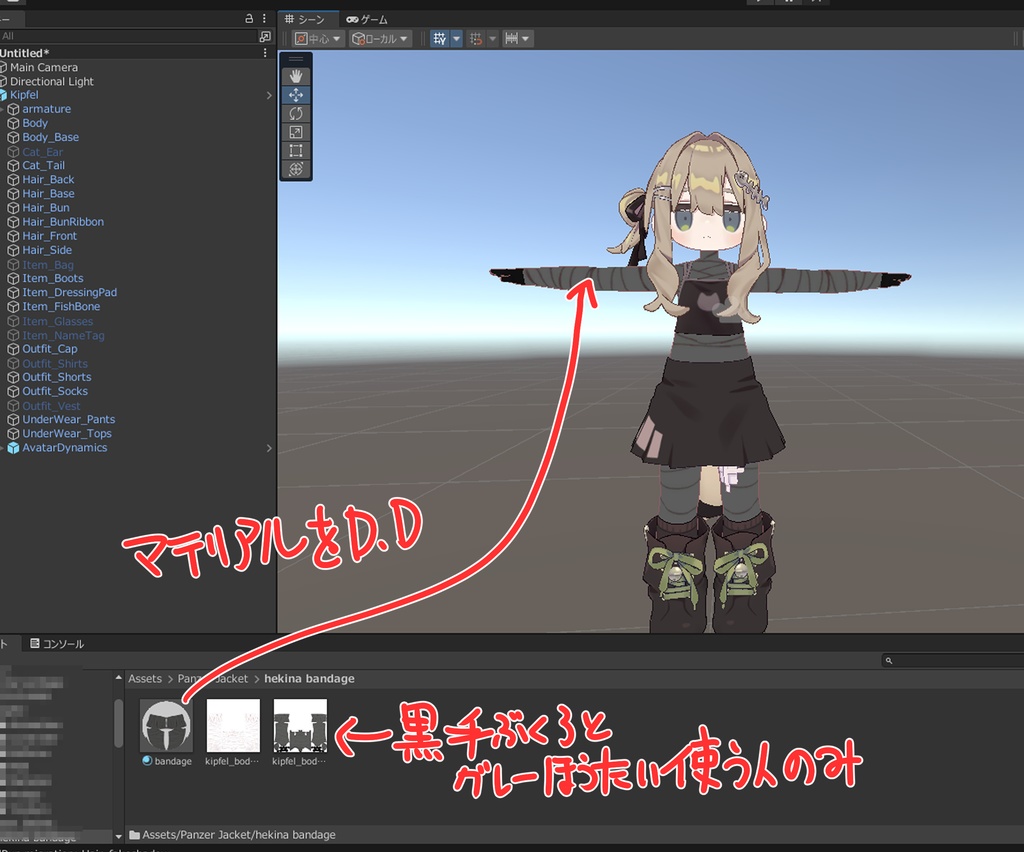Screen dimensions: 1024x852
Task: Open the snap increment dropdown arrow
Action: click(x=492, y=39)
